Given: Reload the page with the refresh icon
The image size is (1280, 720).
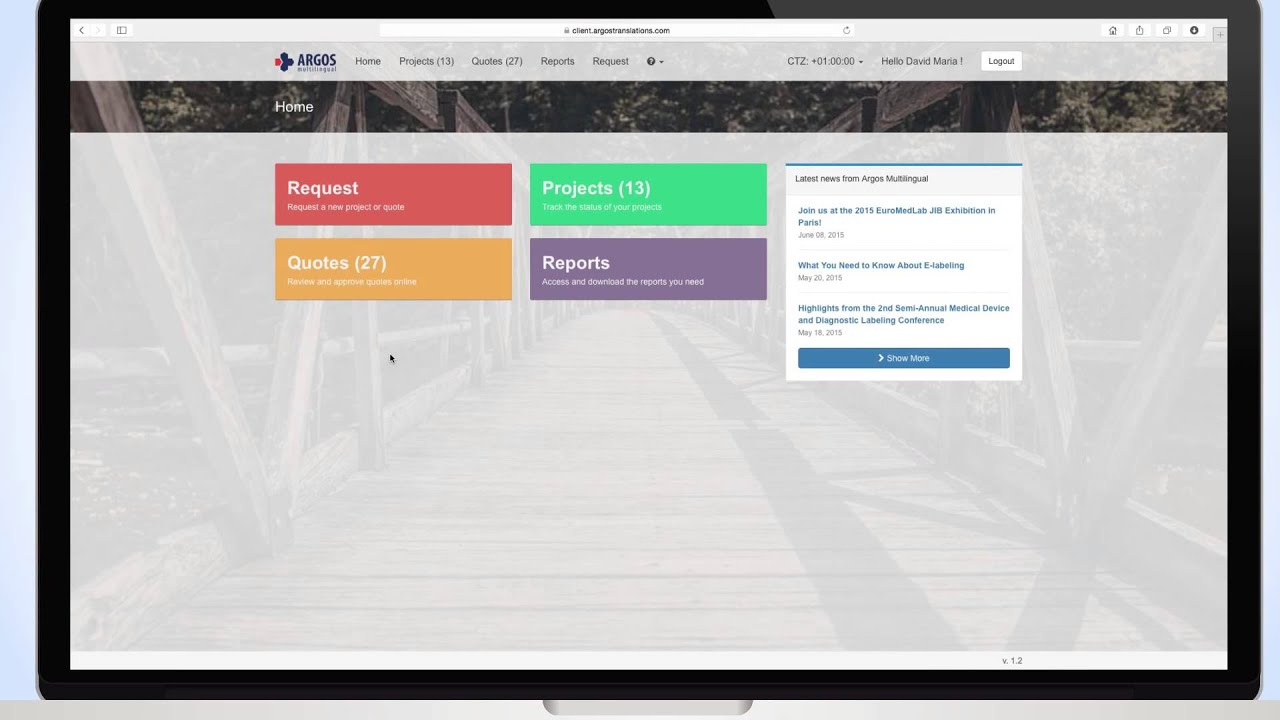Looking at the screenshot, I should click(847, 31).
